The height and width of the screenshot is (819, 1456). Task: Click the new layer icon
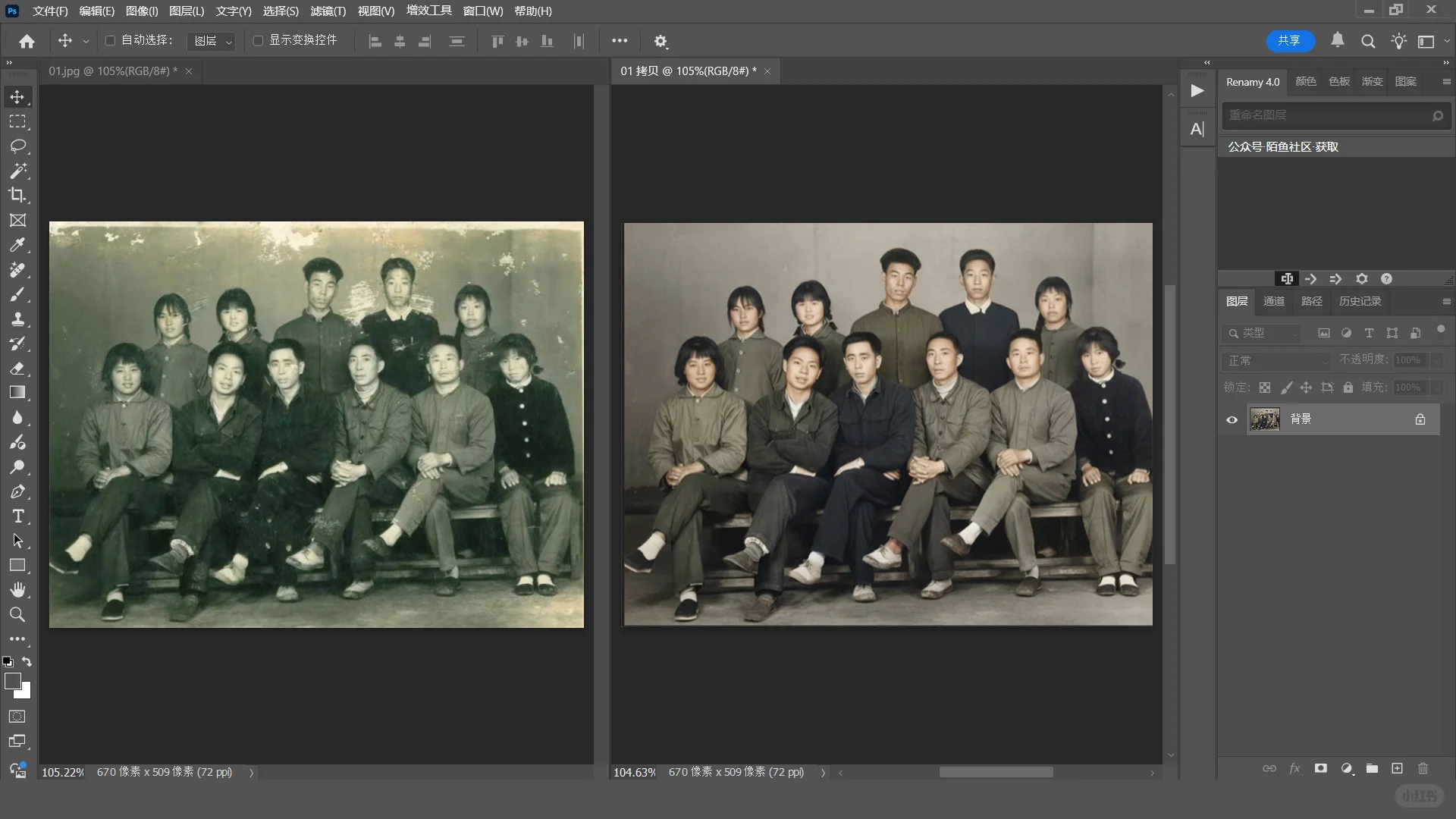(1397, 768)
